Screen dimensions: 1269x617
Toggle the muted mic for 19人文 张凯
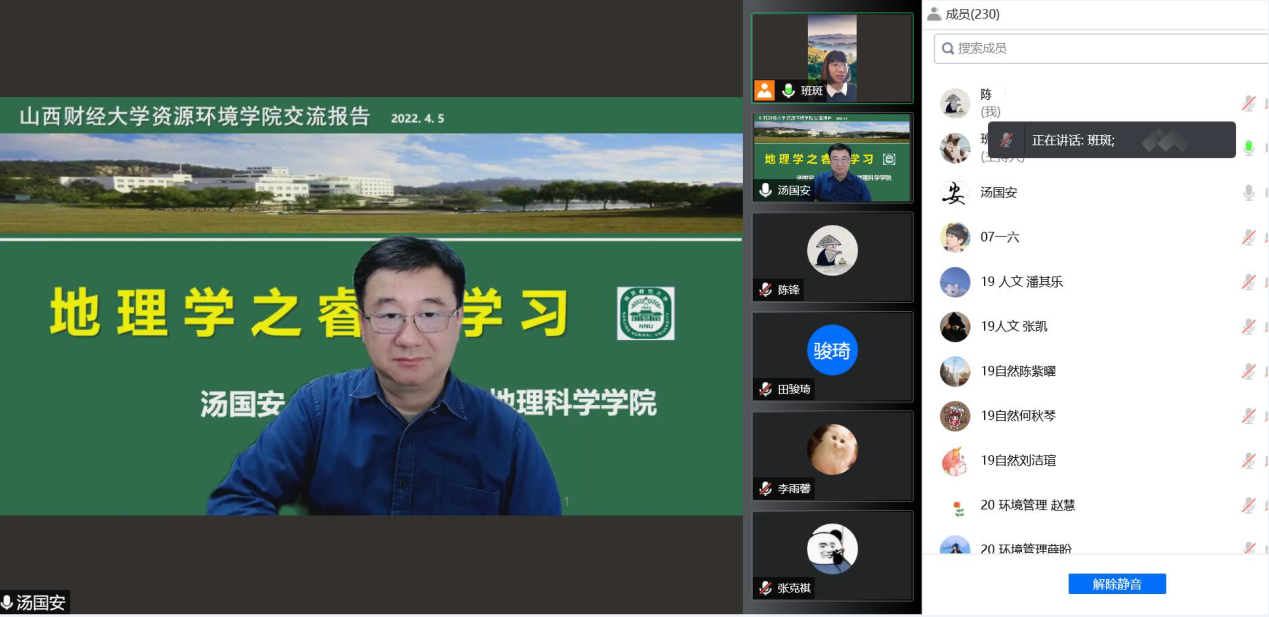pyautogui.click(x=1248, y=326)
